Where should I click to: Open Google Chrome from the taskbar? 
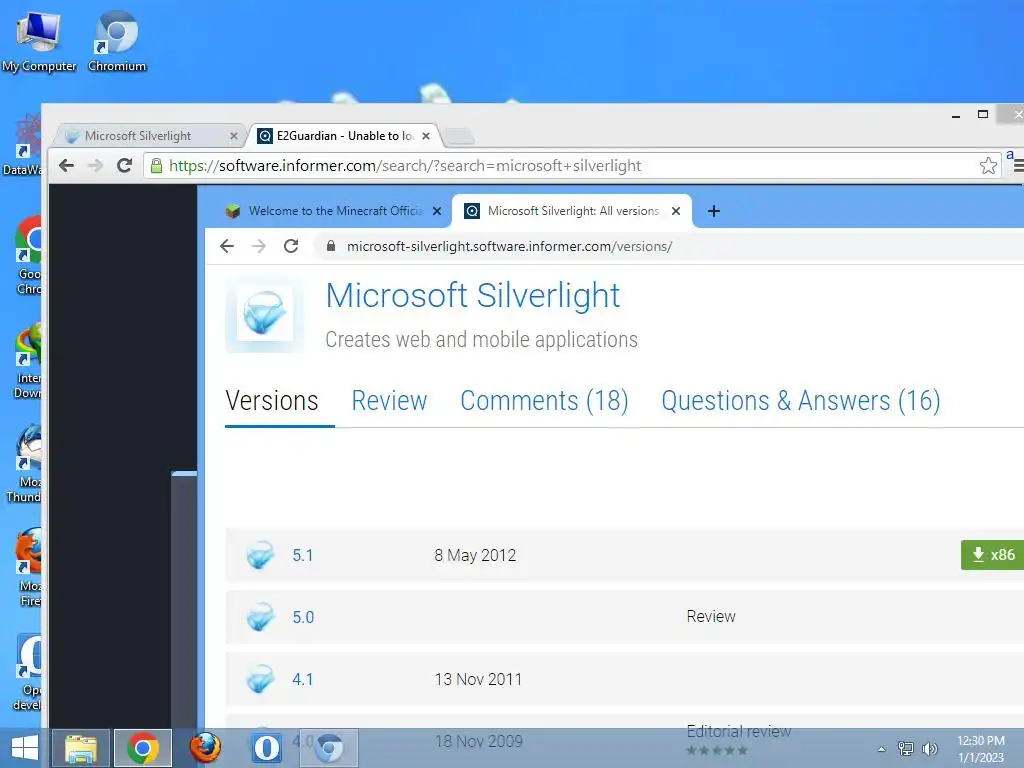pyautogui.click(x=143, y=748)
